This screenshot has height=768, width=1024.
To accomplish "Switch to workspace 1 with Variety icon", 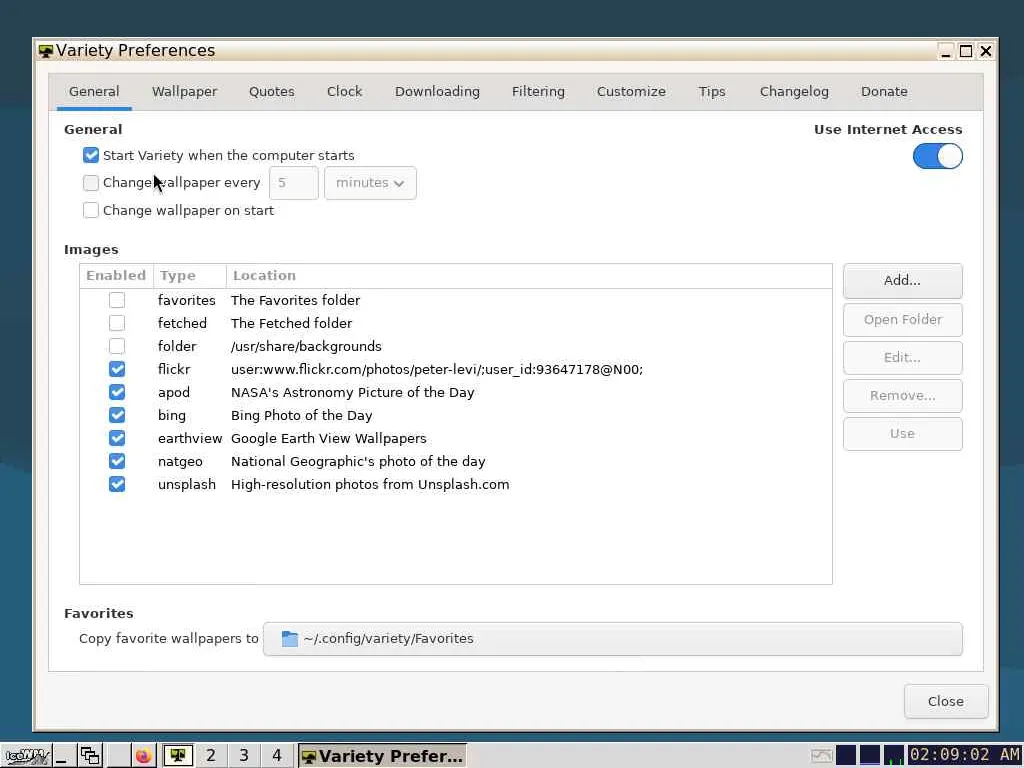I will click(177, 756).
